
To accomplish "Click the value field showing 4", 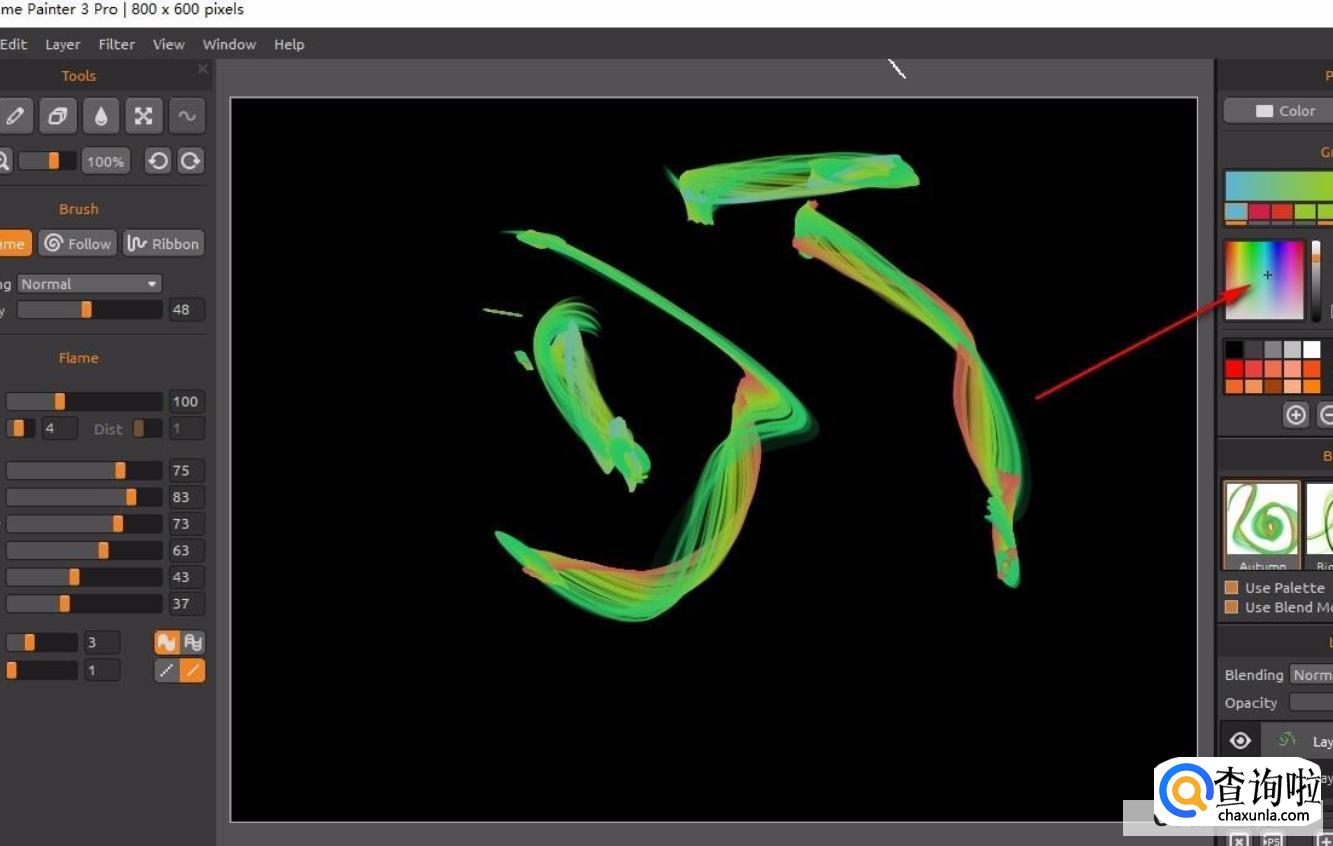I will [x=60, y=428].
